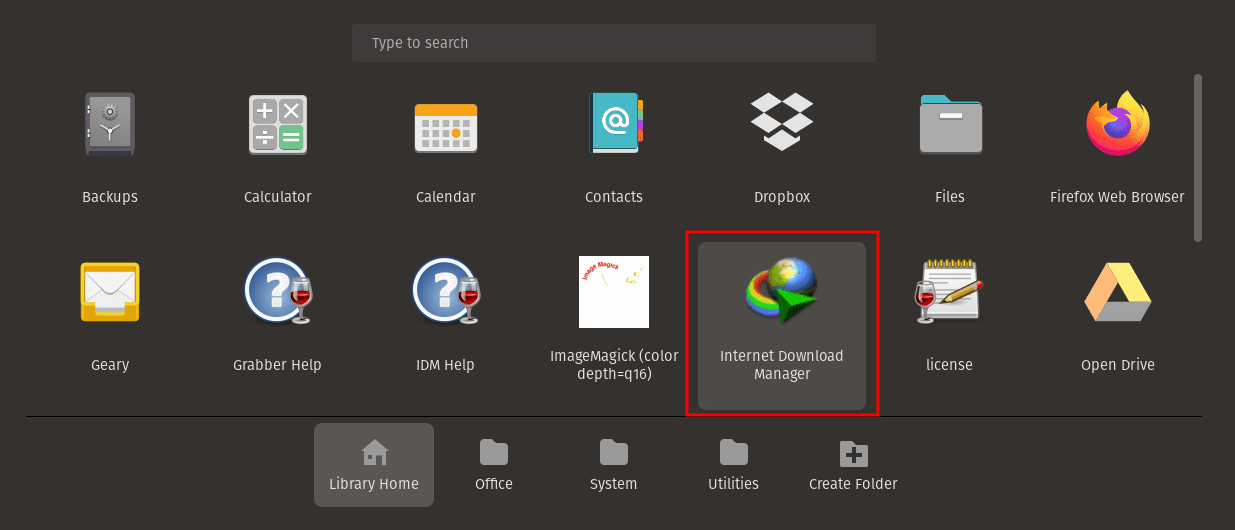Click the "Grabber Help" label
Screen dimensions: 1235x530
click(278, 365)
